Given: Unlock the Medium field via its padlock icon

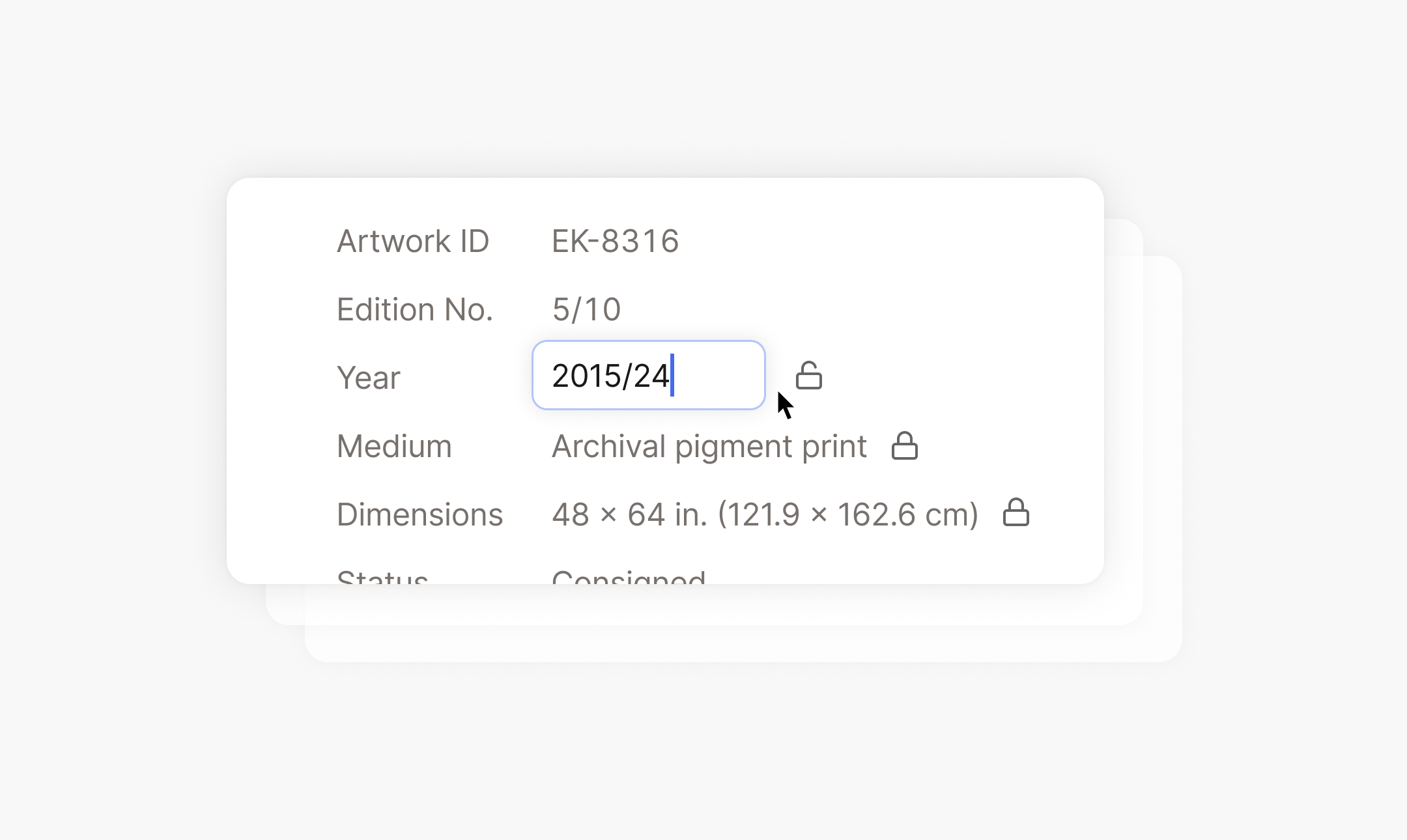Looking at the screenshot, I should pos(905,446).
